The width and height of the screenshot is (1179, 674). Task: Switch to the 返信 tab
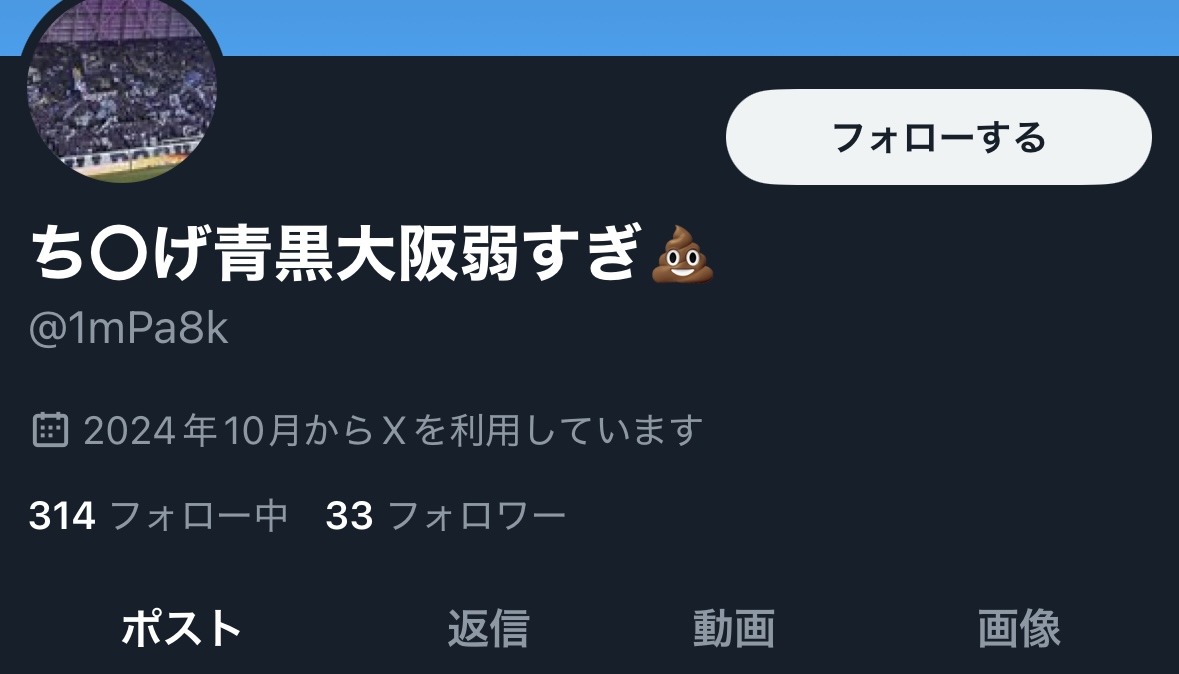(x=489, y=628)
